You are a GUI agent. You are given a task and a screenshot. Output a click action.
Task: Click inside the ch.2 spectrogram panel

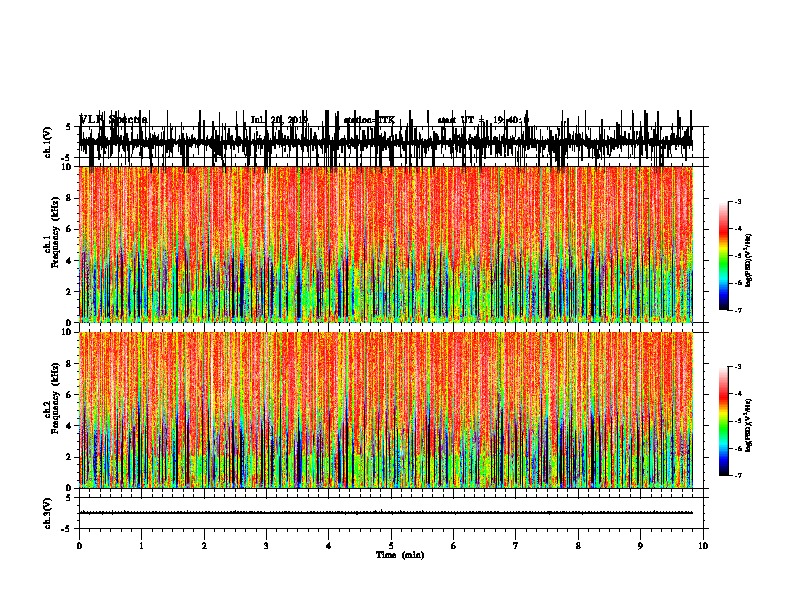[x=386, y=410]
